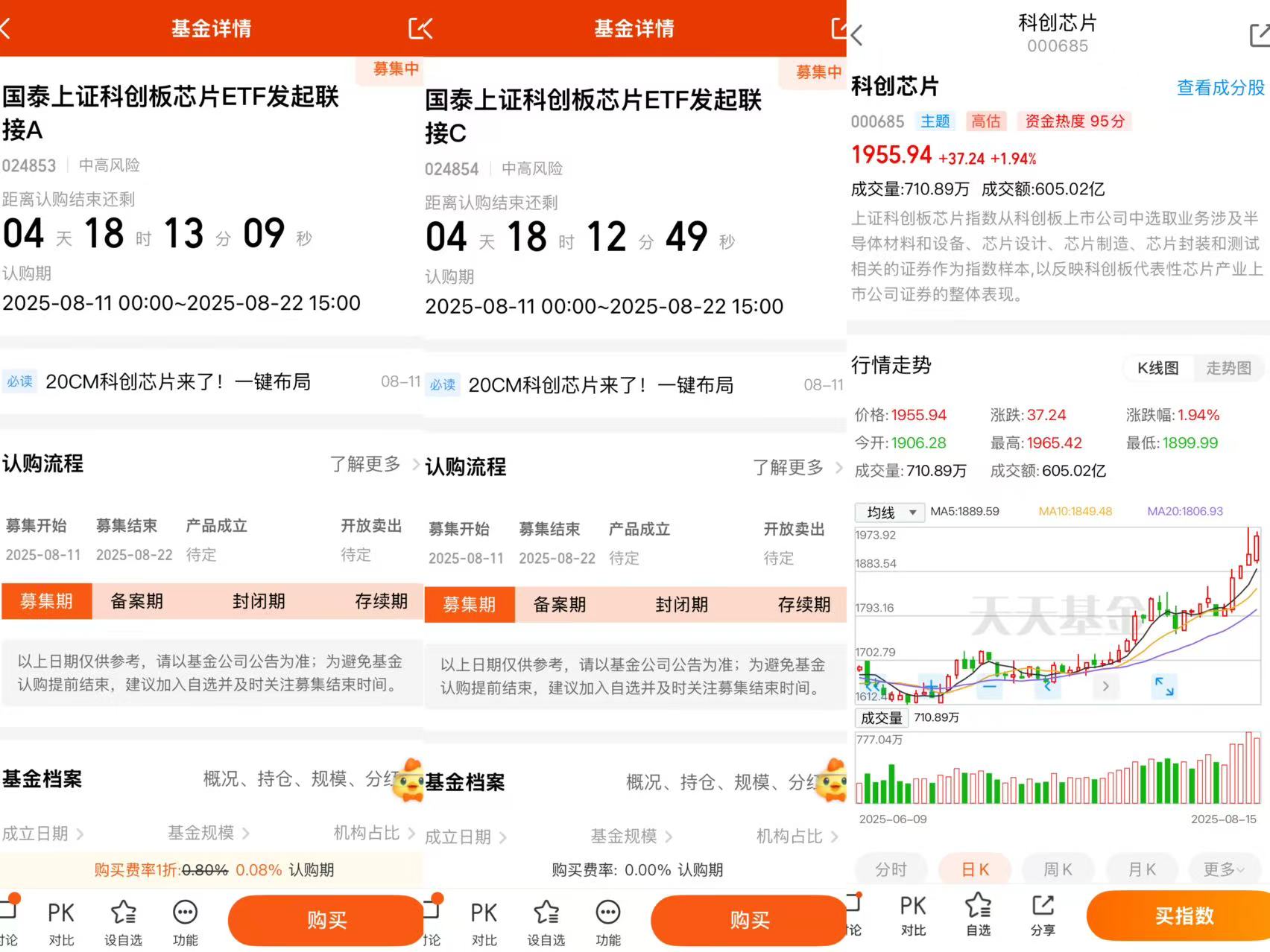Tap the 必读 badge on the 联接A page

(19, 382)
